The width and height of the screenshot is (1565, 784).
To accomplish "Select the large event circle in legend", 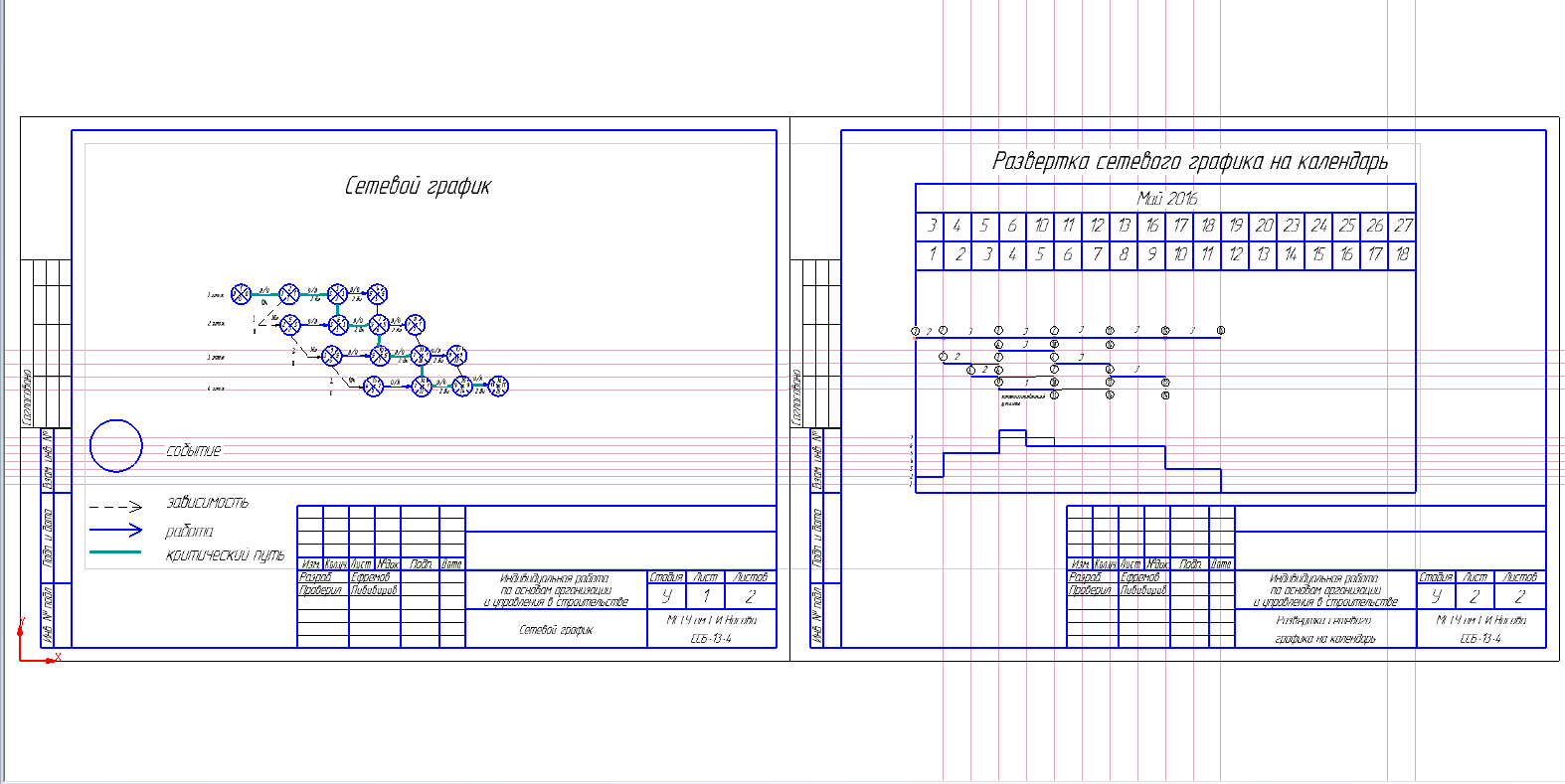I will coord(116,445).
